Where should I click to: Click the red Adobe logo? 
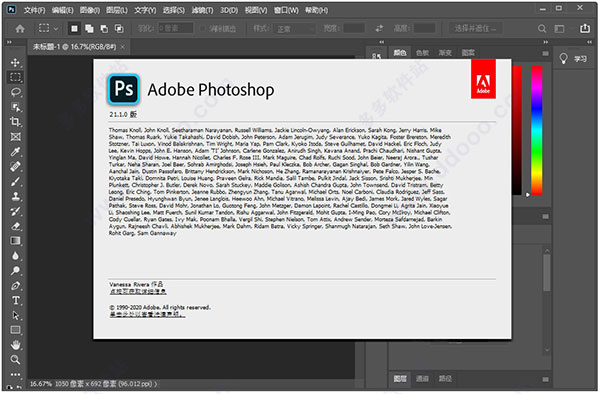483,79
